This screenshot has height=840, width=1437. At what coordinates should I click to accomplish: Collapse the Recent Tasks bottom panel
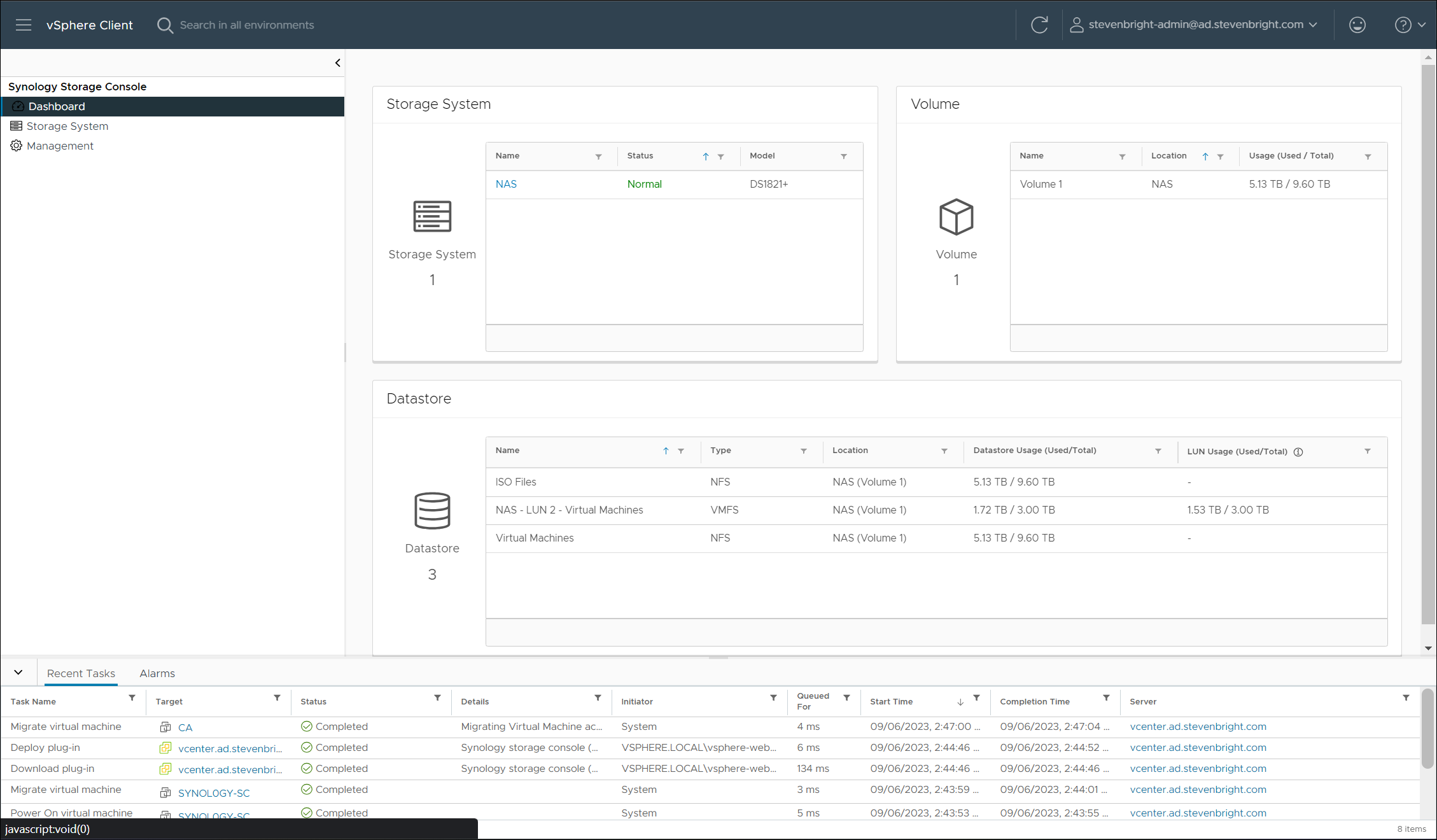pyautogui.click(x=18, y=673)
